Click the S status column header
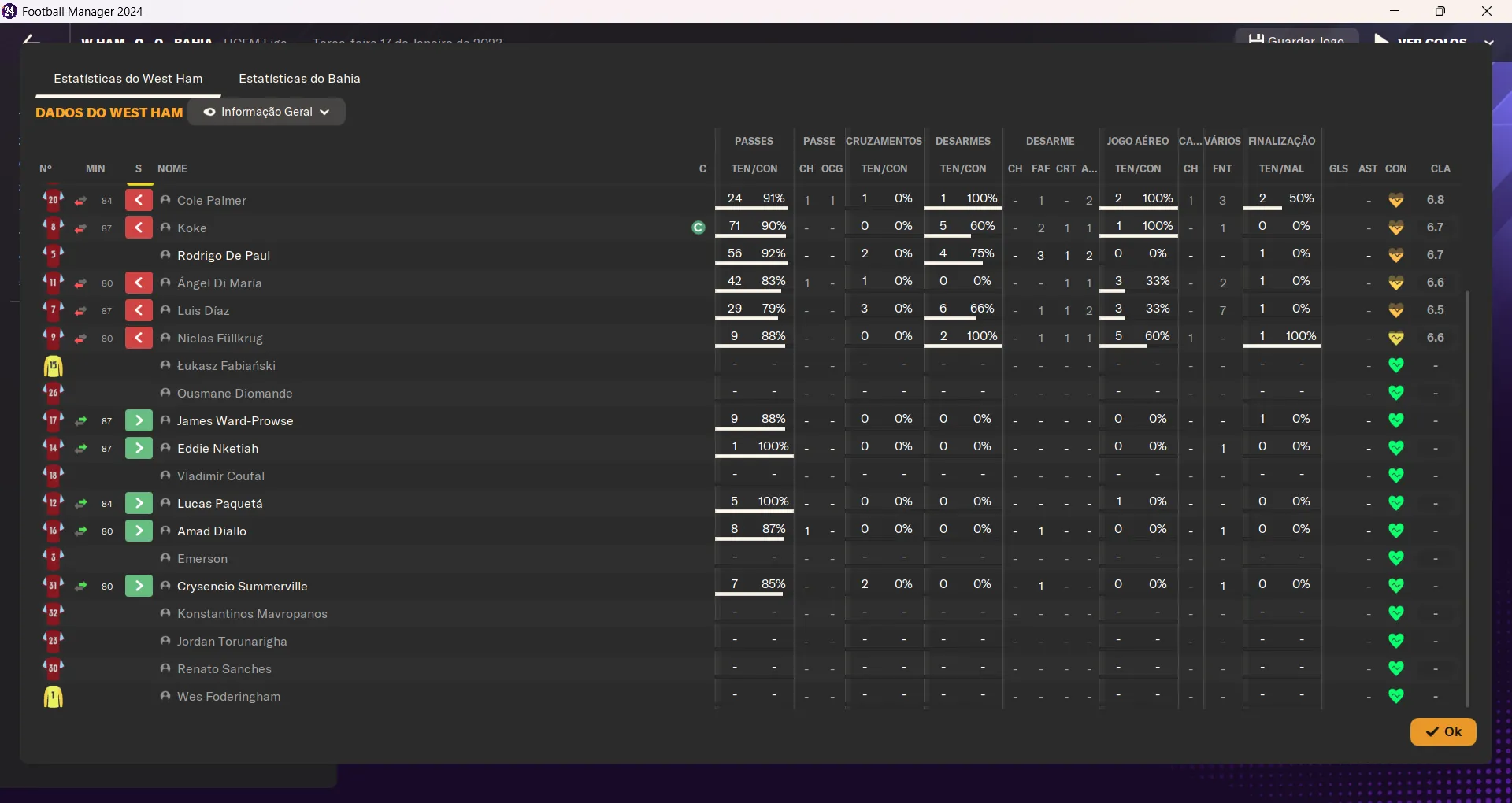Screen dimensions: 1512x803 139,168
